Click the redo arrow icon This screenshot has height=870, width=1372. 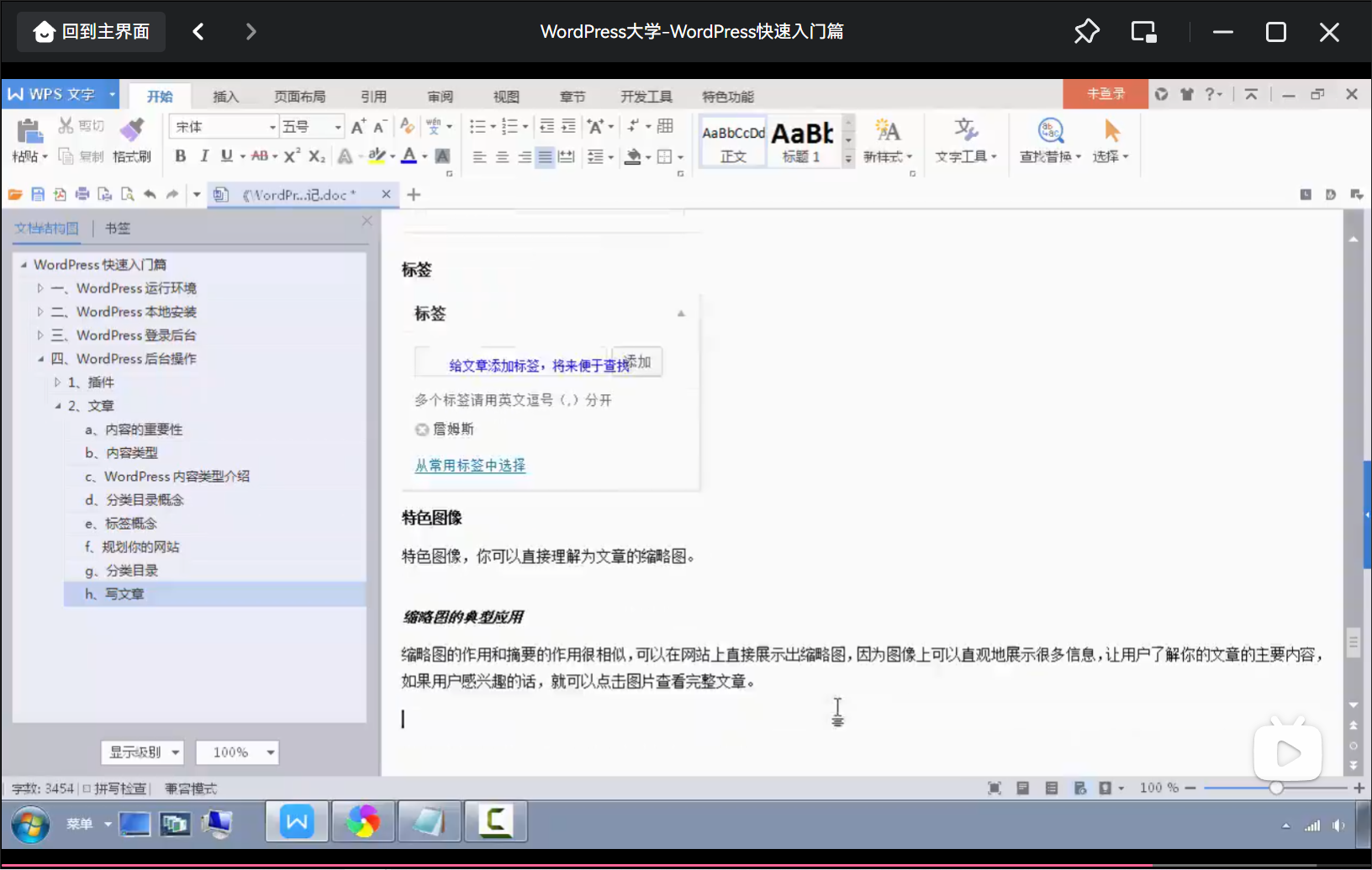click(172, 195)
